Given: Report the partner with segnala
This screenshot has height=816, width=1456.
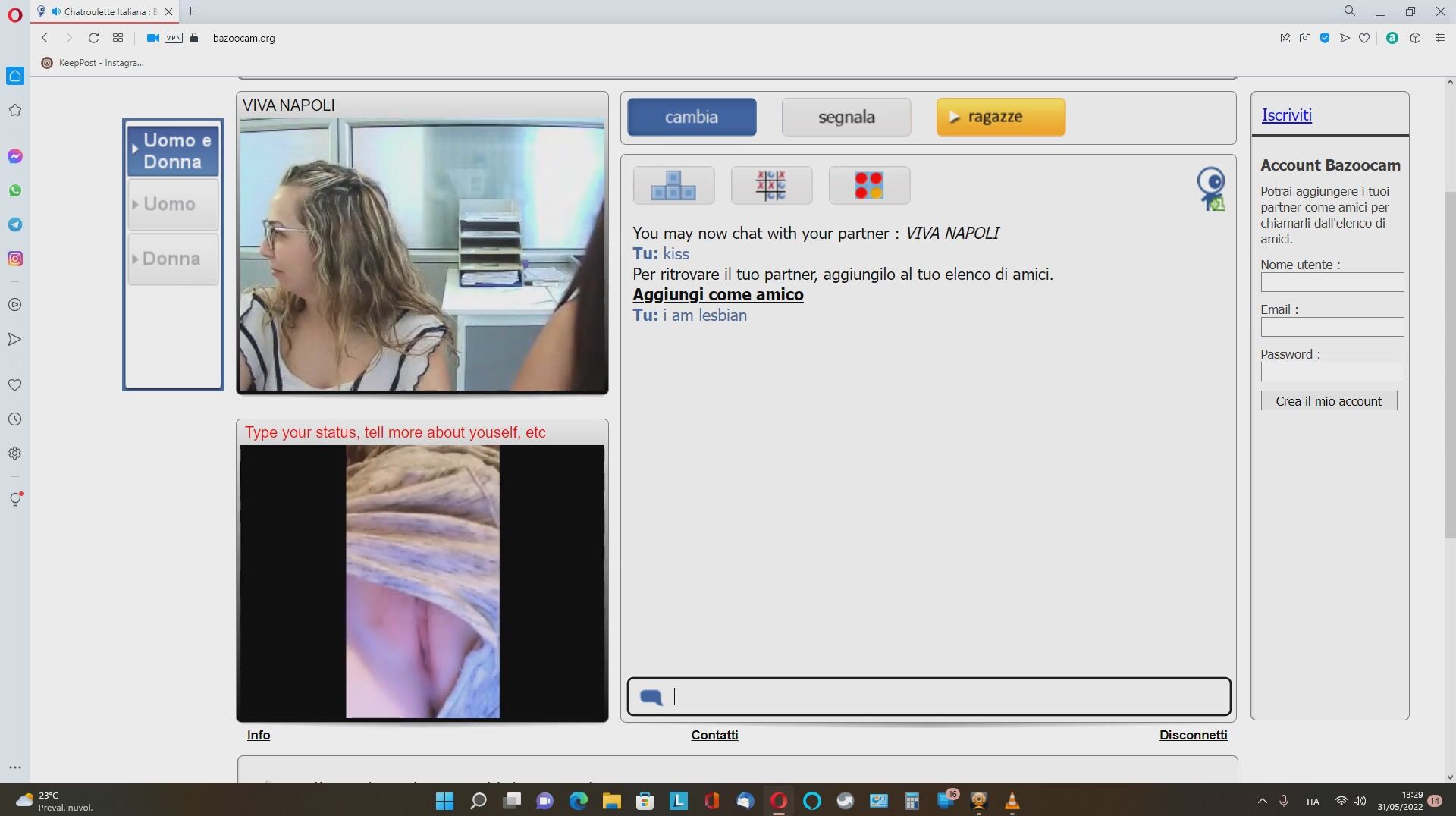Looking at the screenshot, I should click(x=846, y=117).
